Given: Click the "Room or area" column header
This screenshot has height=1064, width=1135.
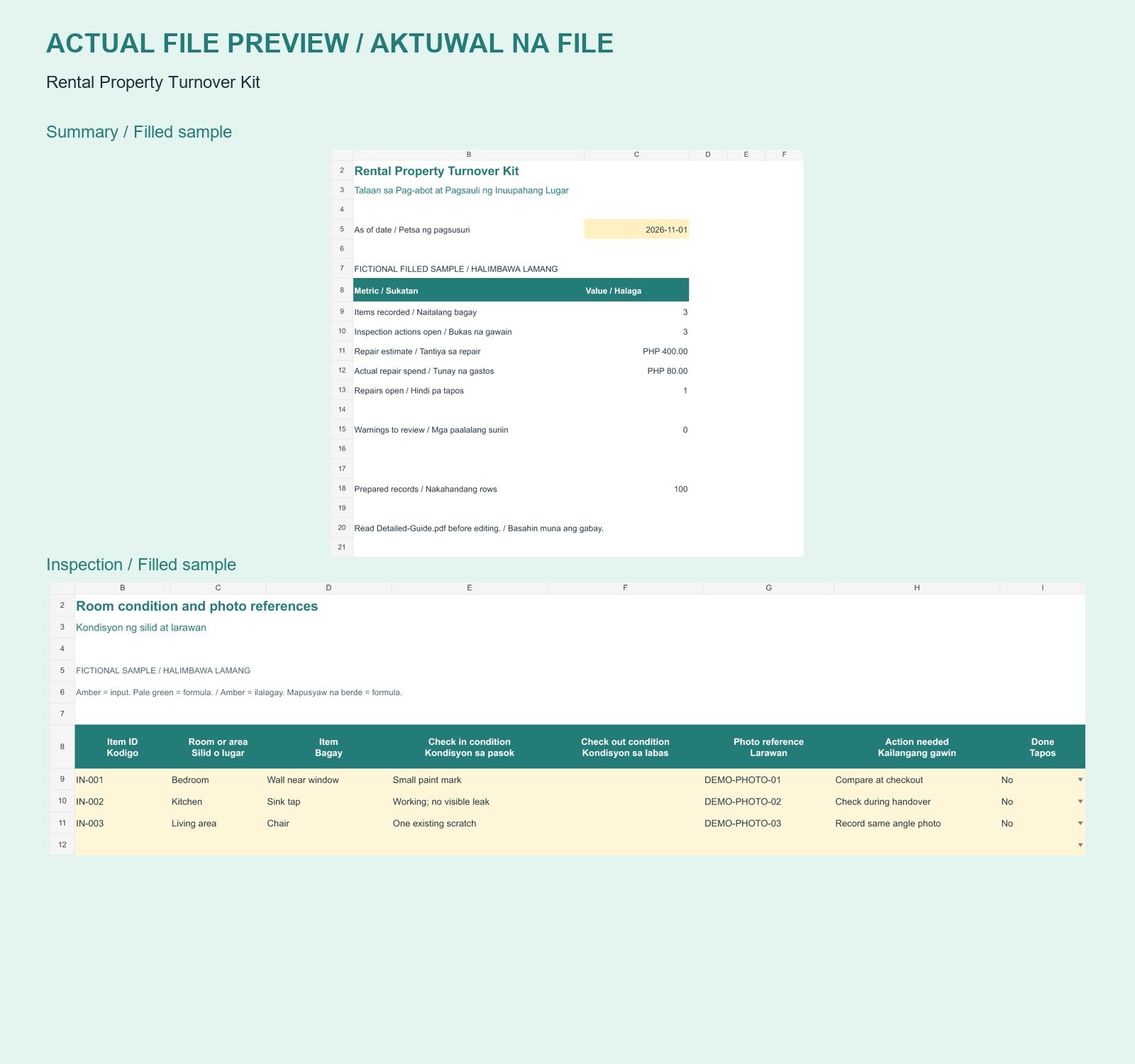Looking at the screenshot, I should 218,747.
